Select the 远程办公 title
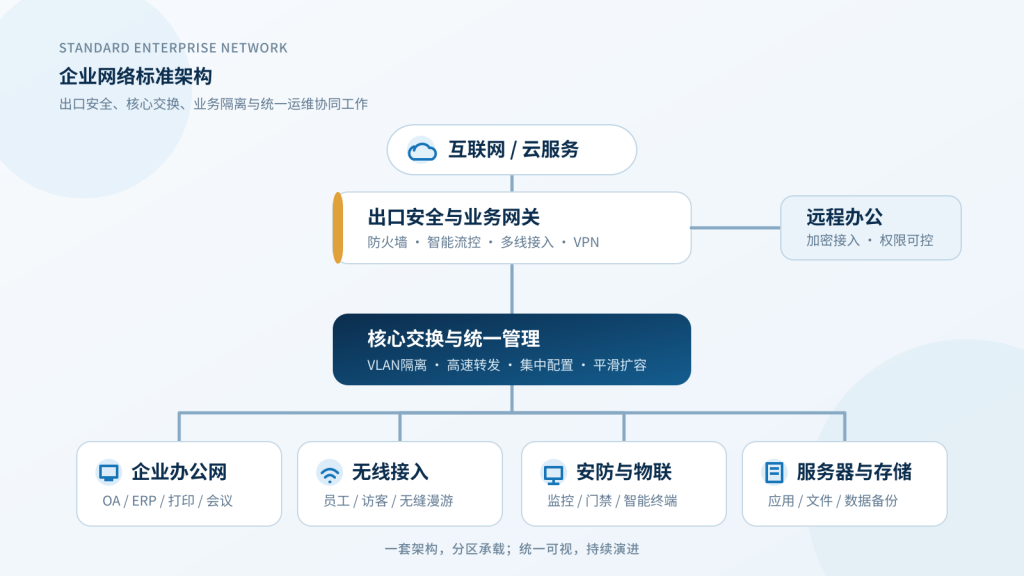This screenshot has height=576, width=1024. pyautogui.click(x=844, y=217)
